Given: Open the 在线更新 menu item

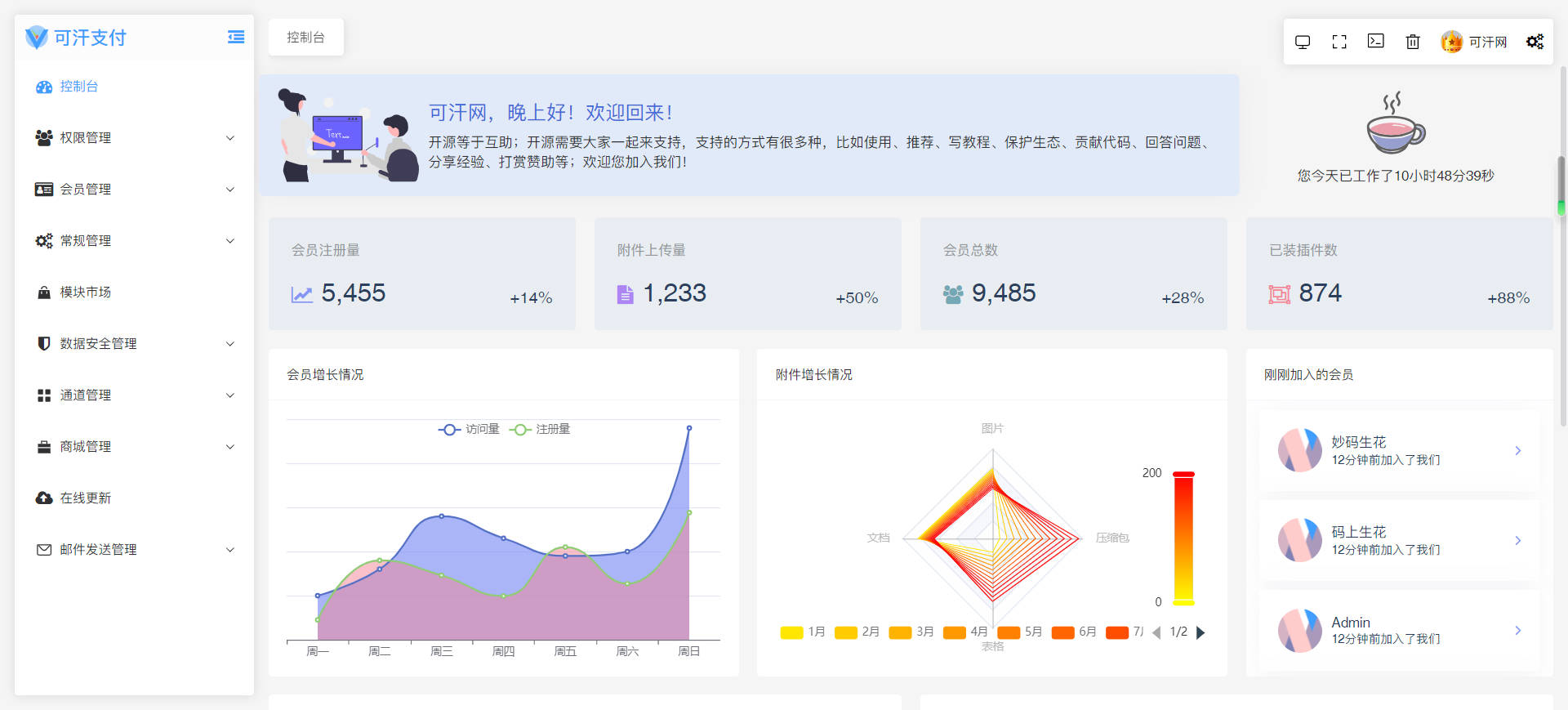Looking at the screenshot, I should coord(134,498).
